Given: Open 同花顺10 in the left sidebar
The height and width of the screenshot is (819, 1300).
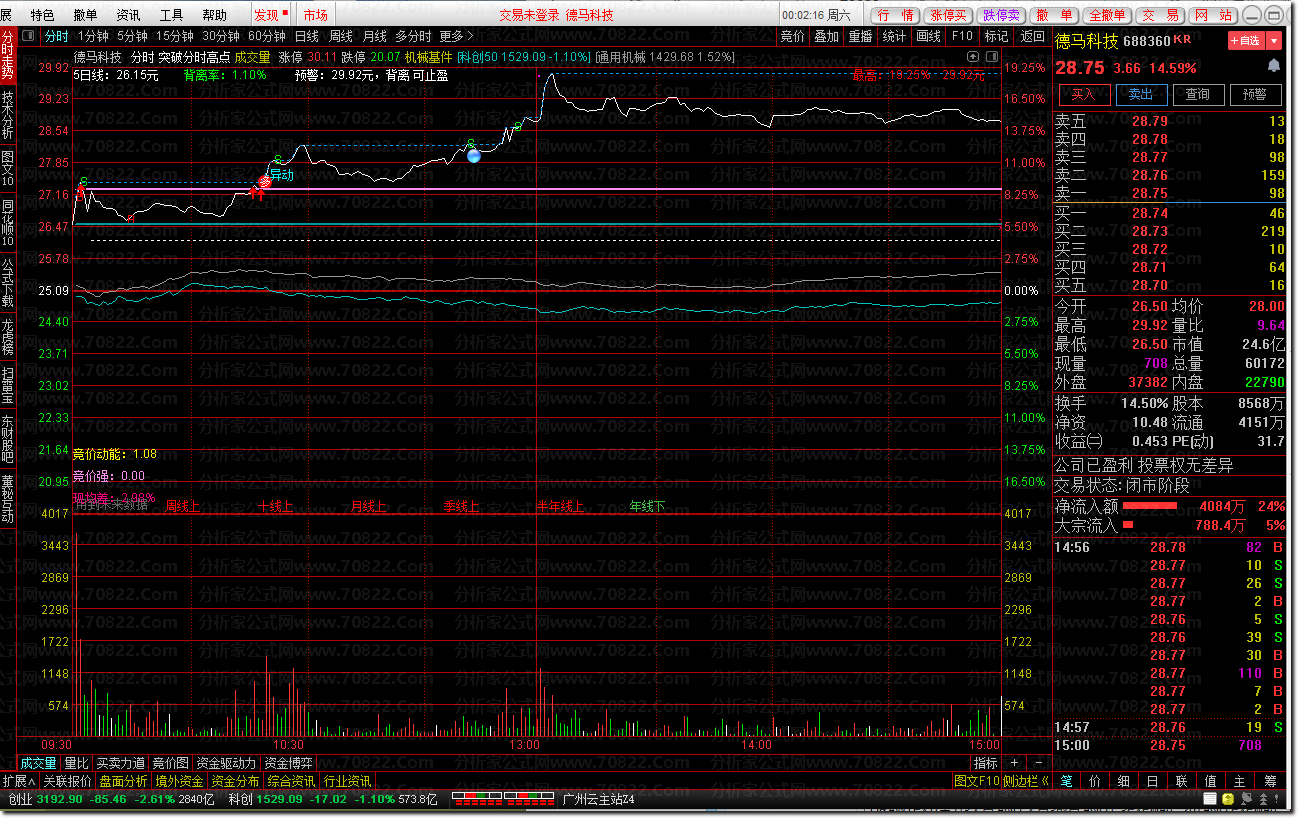Looking at the screenshot, I should [x=8, y=222].
